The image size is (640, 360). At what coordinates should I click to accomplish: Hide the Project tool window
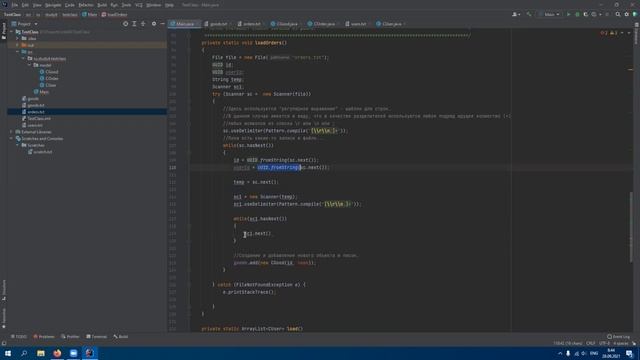(x=162, y=24)
